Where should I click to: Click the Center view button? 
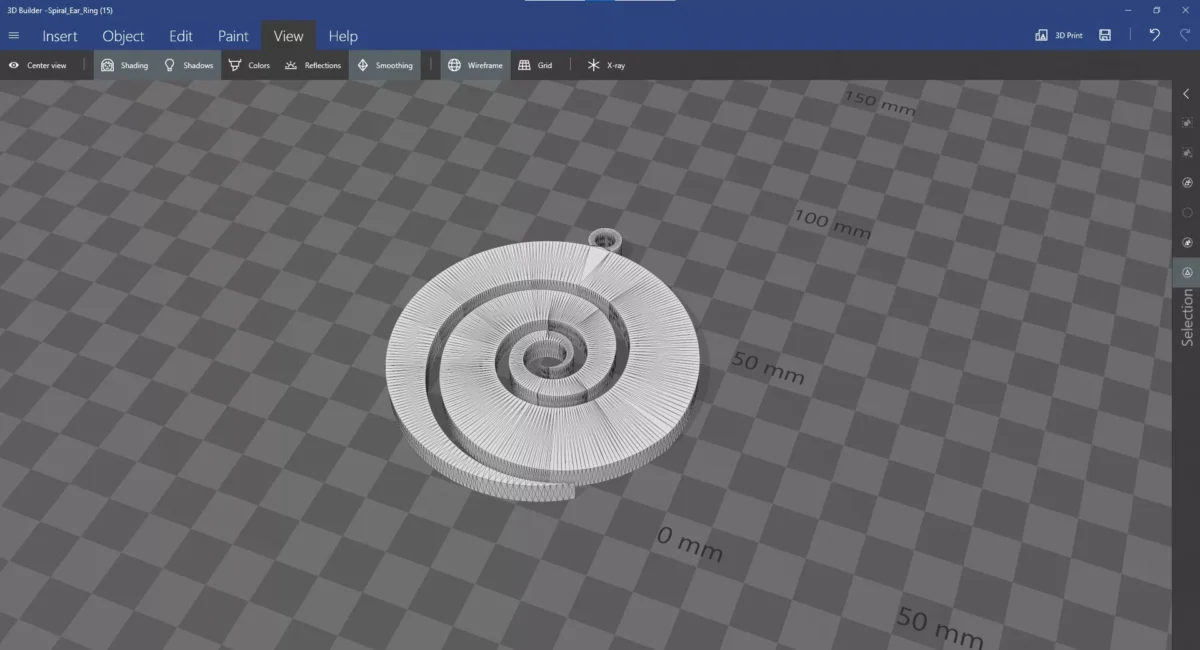(x=37, y=65)
